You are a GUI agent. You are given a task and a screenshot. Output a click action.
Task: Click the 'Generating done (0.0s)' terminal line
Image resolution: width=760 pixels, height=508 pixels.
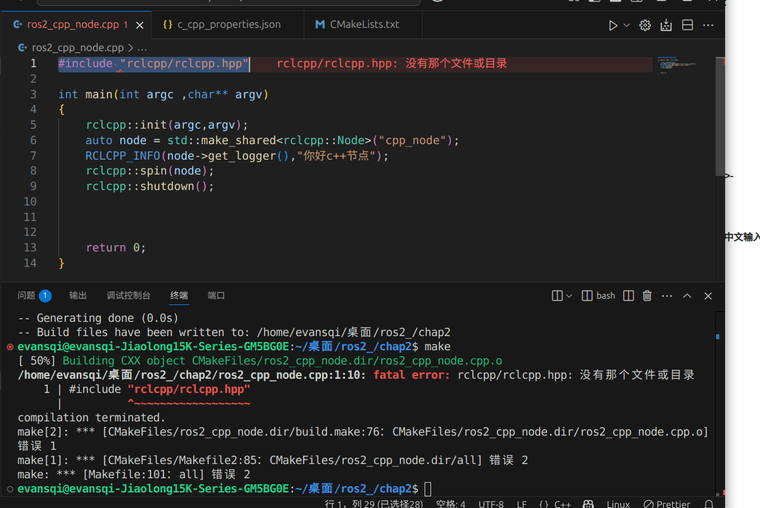tap(98, 318)
